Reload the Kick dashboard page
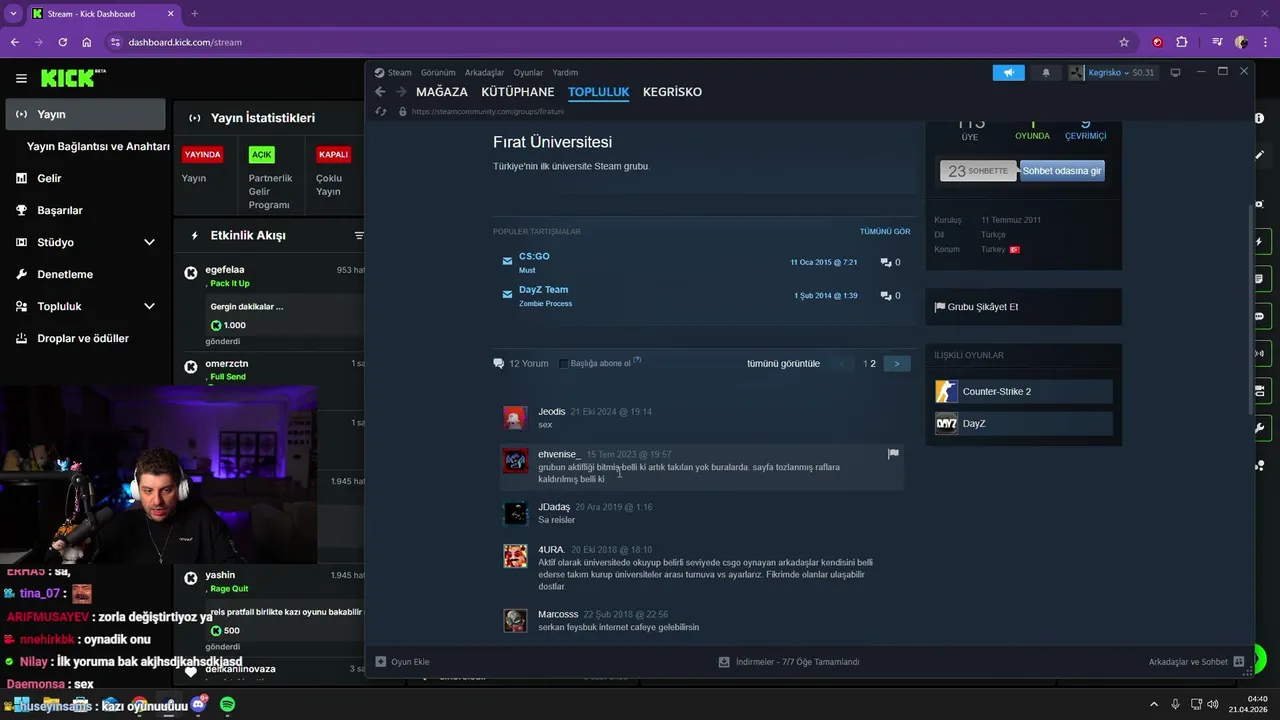Image resolution: width=1280 pixels, height=720 pixels. coord(62,42)
